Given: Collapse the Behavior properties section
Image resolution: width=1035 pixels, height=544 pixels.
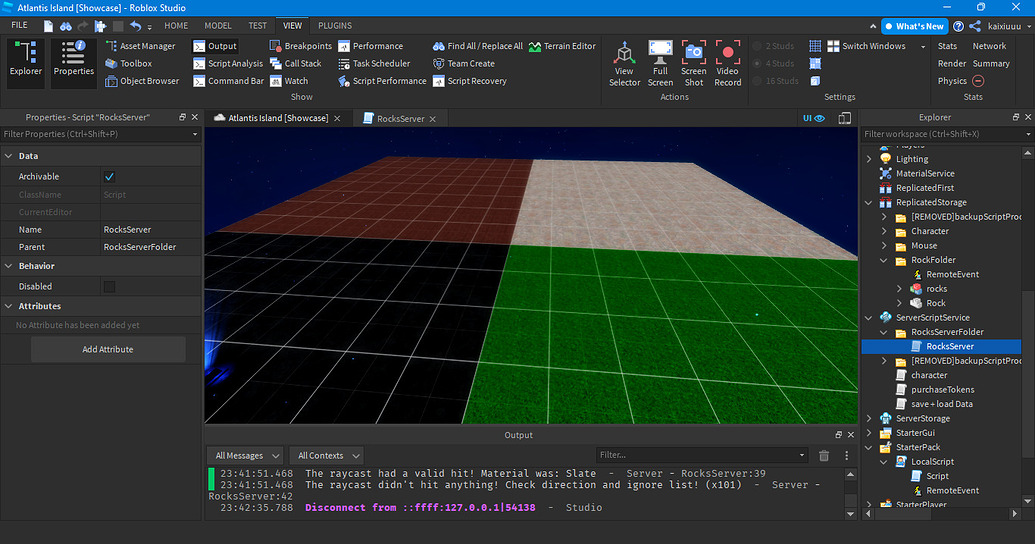Looking at the screenshot, I should pos(9,266).
